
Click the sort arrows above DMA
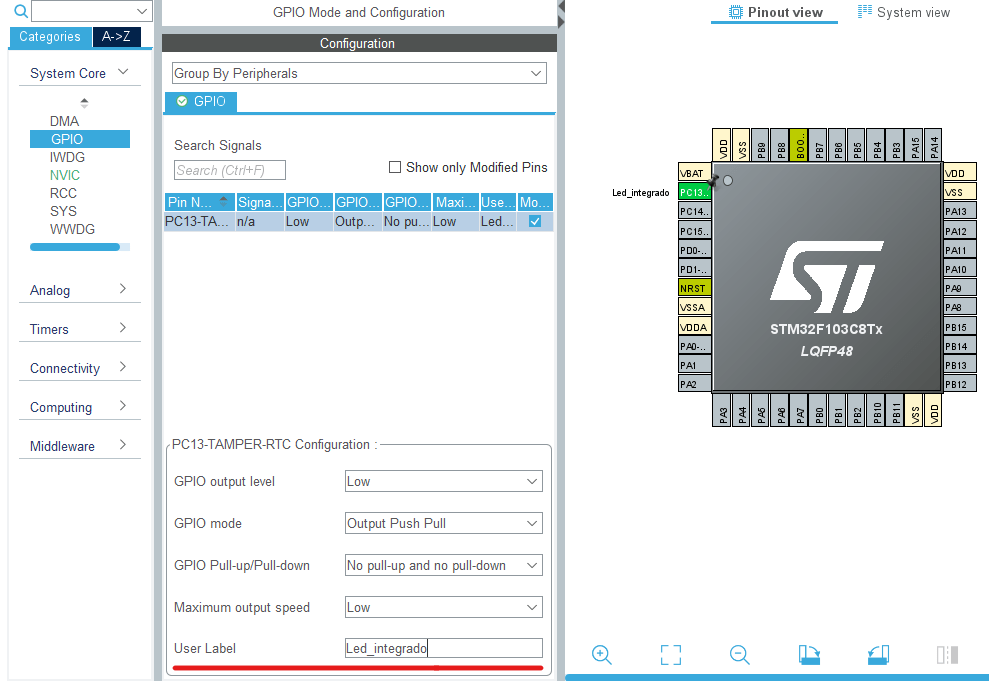pyautogui.click(x=84, y=102)
